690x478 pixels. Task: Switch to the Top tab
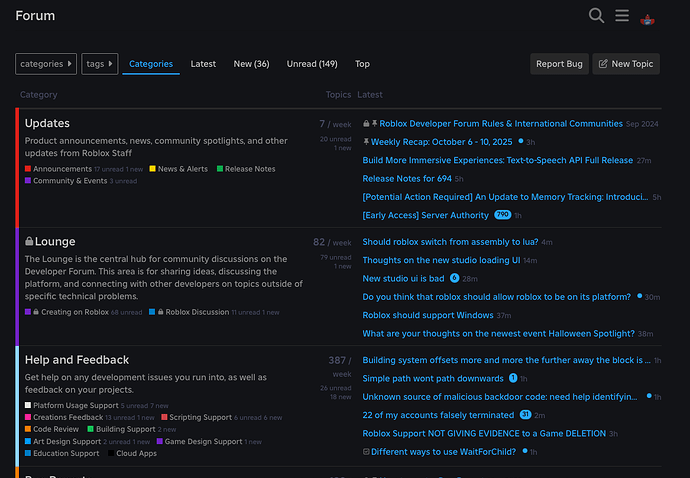(x=362, y=64)
